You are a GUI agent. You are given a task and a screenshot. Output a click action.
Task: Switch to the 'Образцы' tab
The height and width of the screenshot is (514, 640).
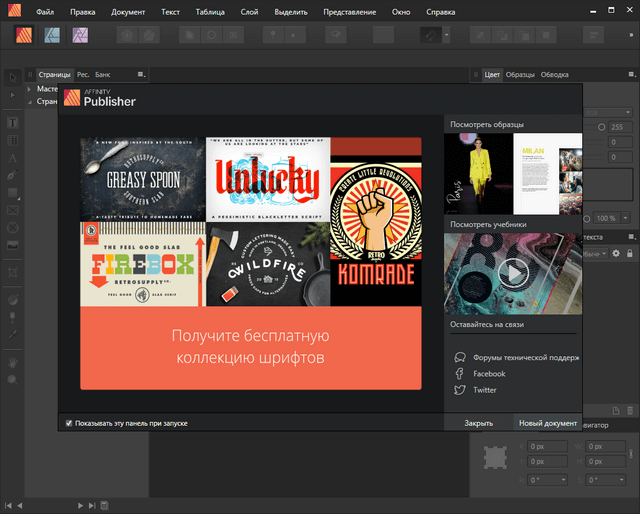pos(520,75)
